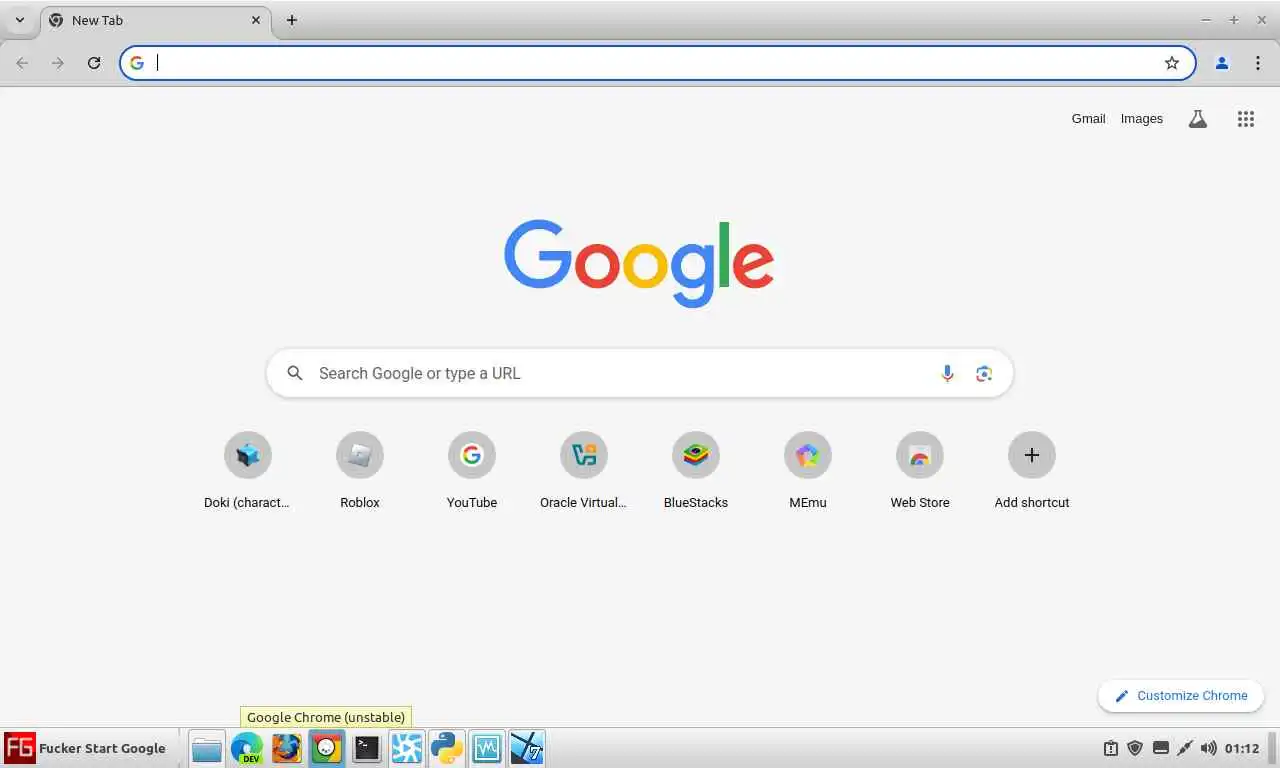
Task: Launch Python from the taskbar
Action: 447,748
